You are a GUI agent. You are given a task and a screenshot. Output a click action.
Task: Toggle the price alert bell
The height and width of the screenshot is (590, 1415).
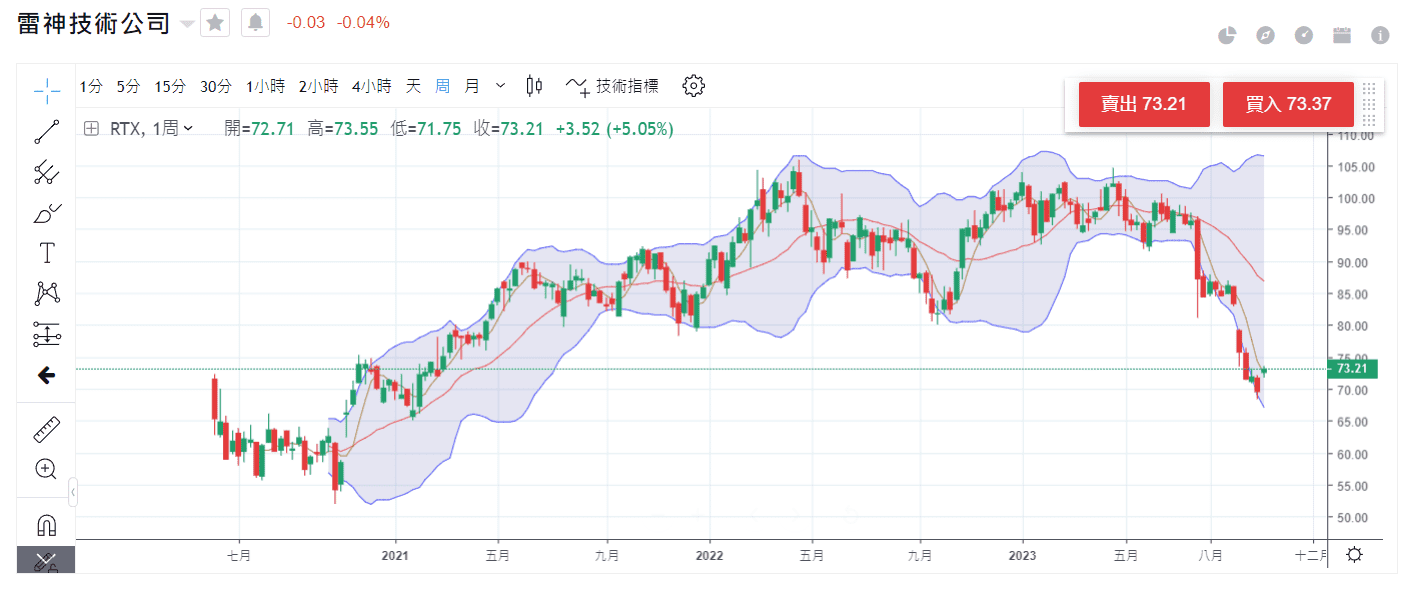pos(255,23)
